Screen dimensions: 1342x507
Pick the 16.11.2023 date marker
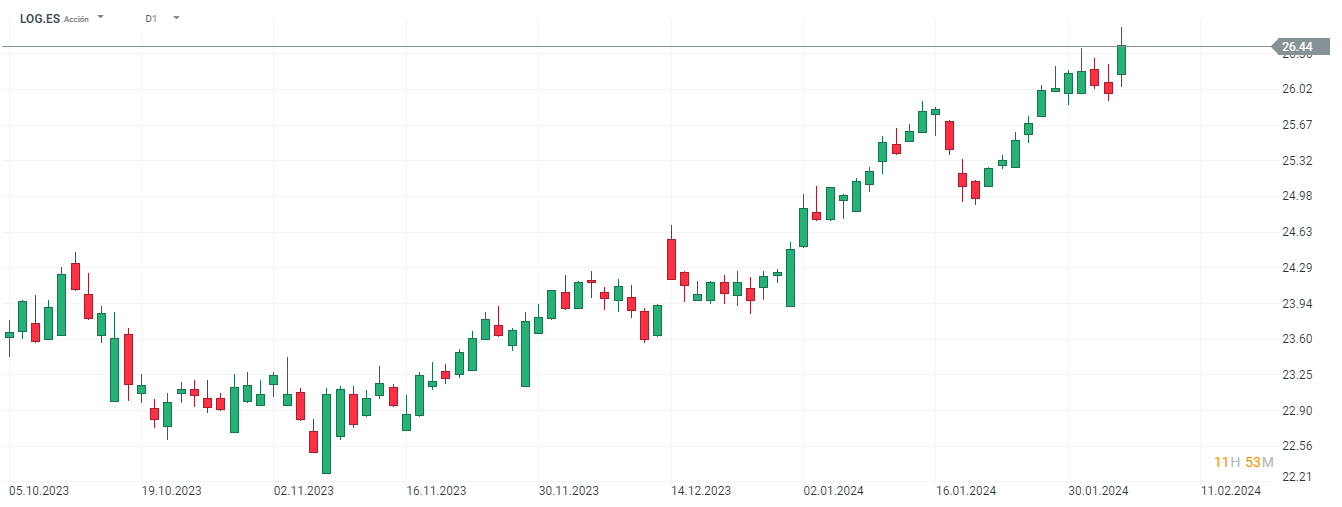(436, 491)
